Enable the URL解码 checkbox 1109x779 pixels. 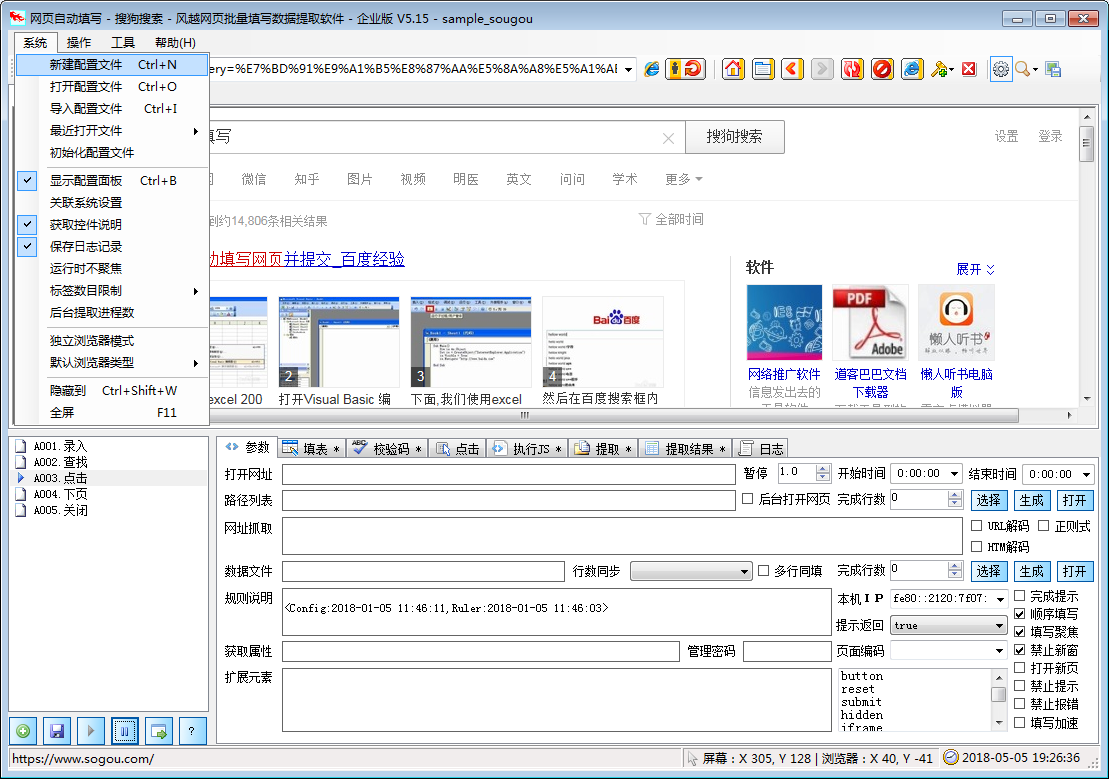tap(977, 526)
